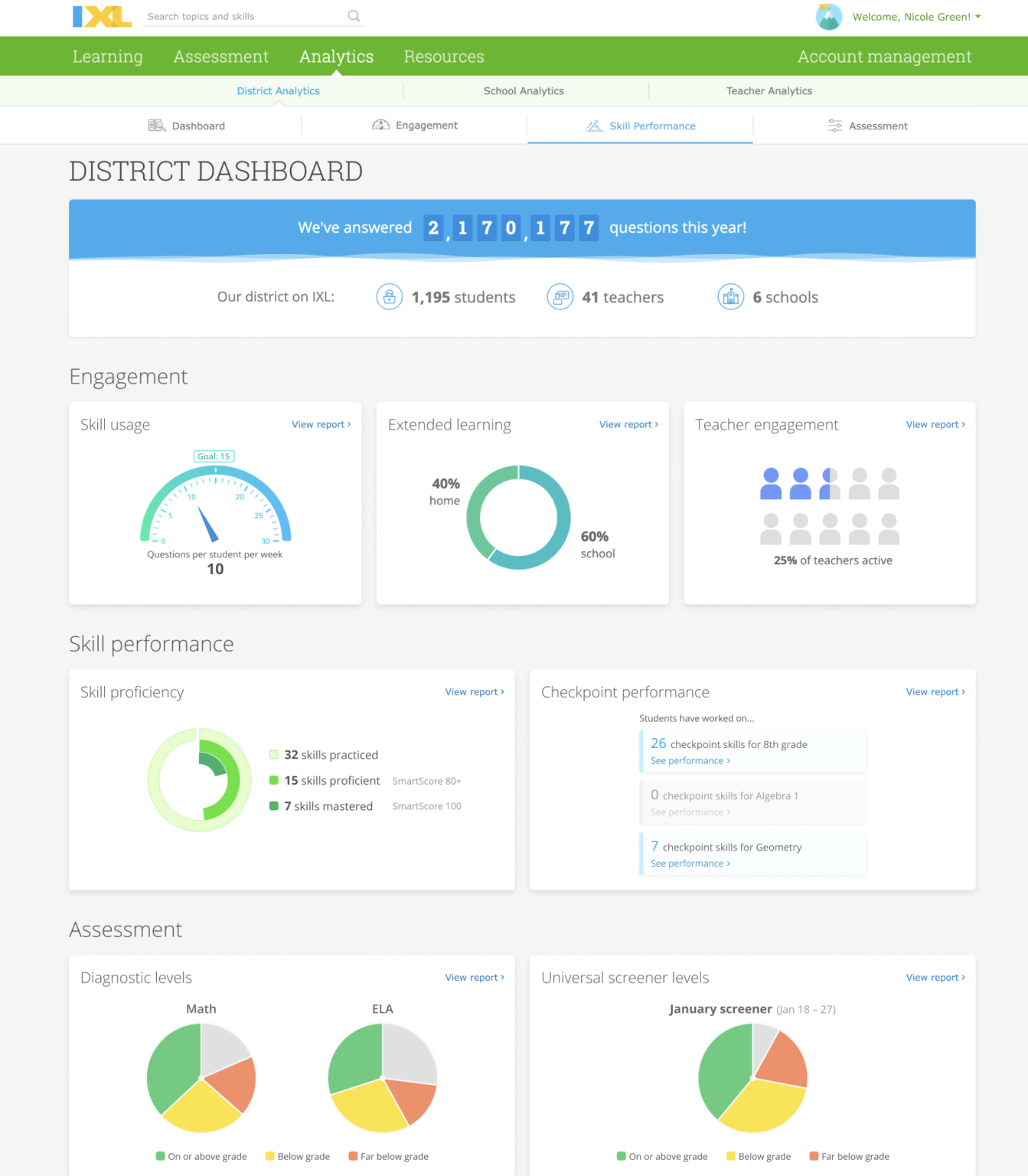
Task: Open the Analytics menu
Action: 336,57
